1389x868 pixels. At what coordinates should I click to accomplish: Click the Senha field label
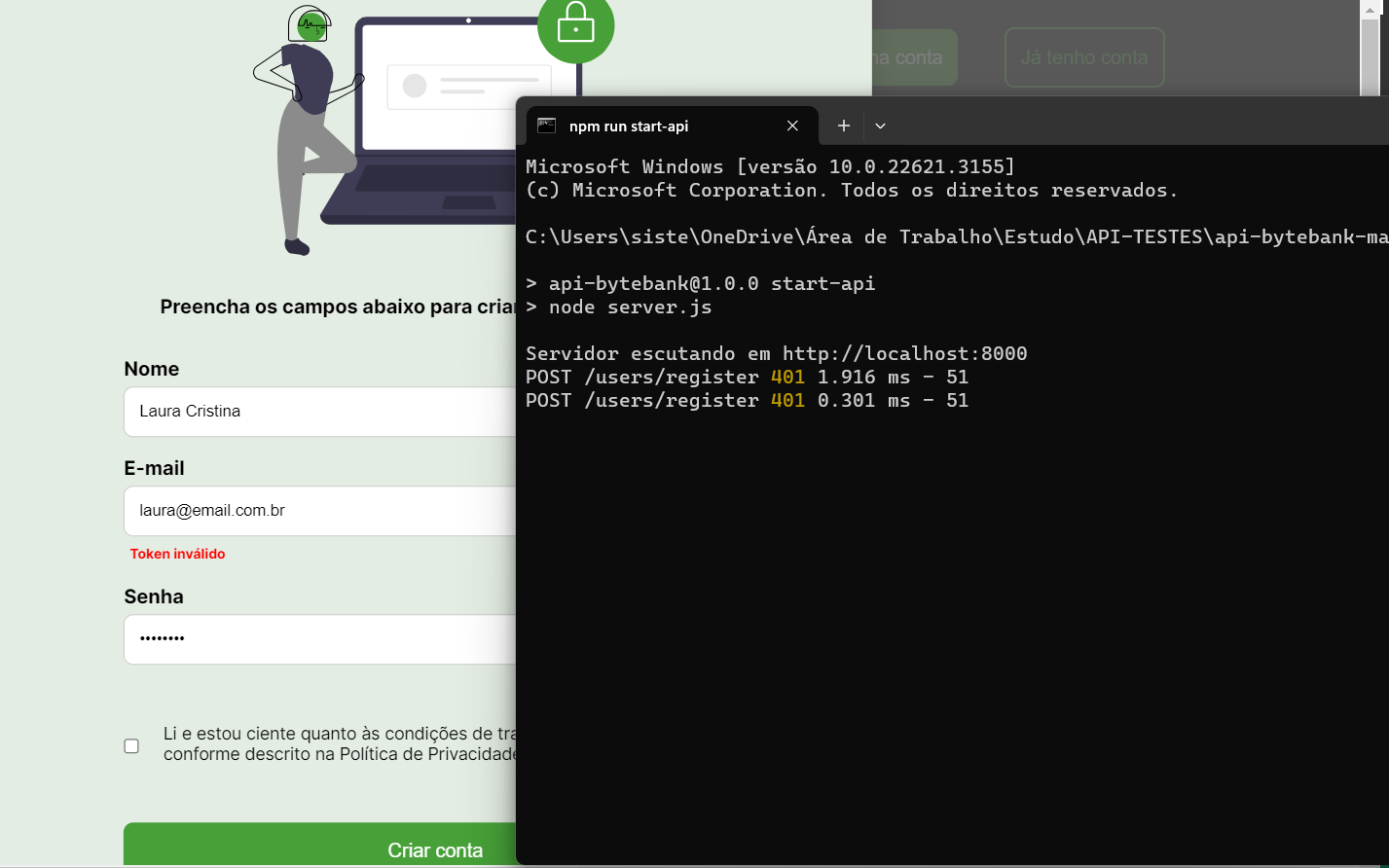click(x=154, y=597)
